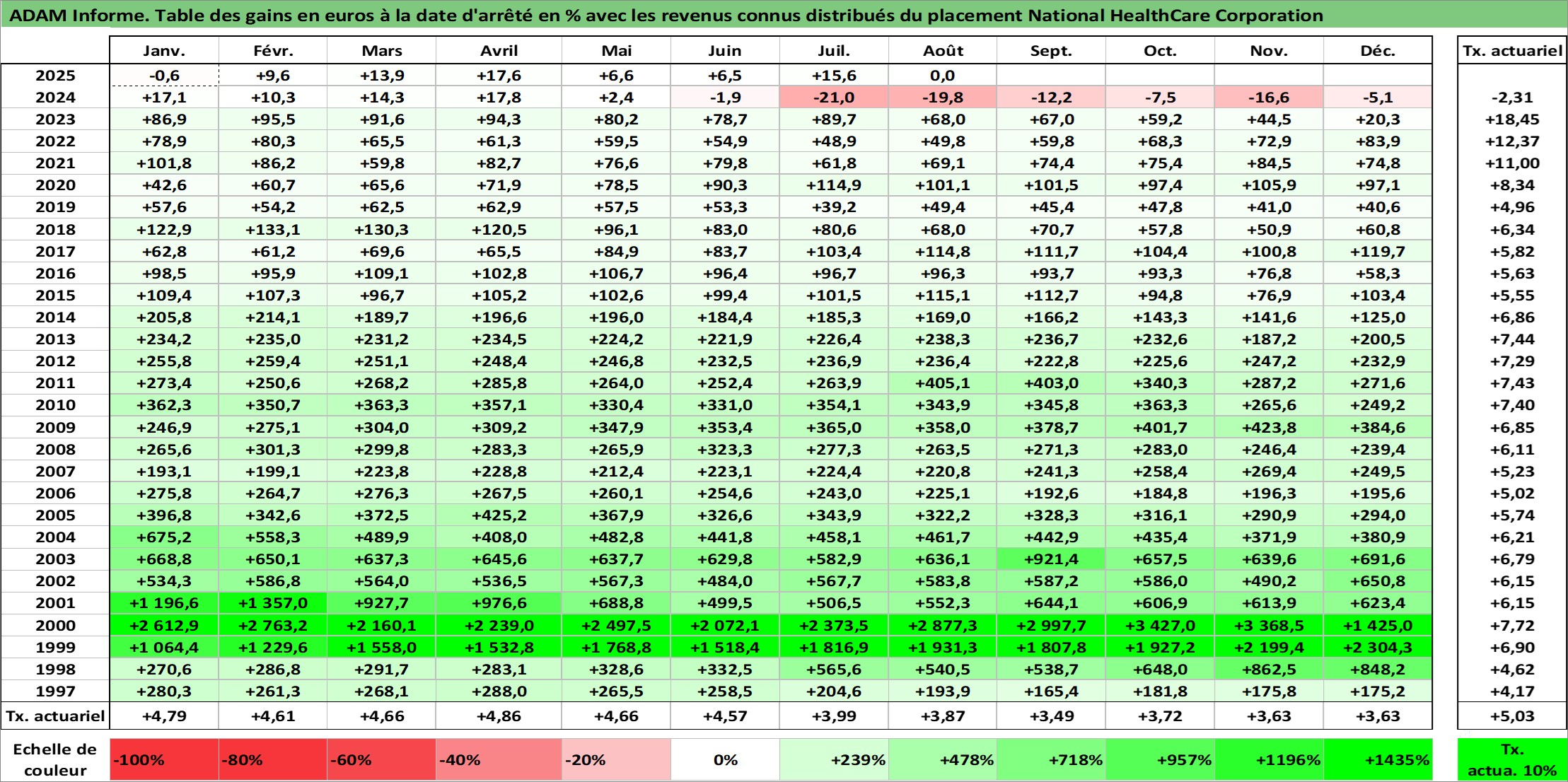Click the cell showing +423,8

[x=1269, y=428]
